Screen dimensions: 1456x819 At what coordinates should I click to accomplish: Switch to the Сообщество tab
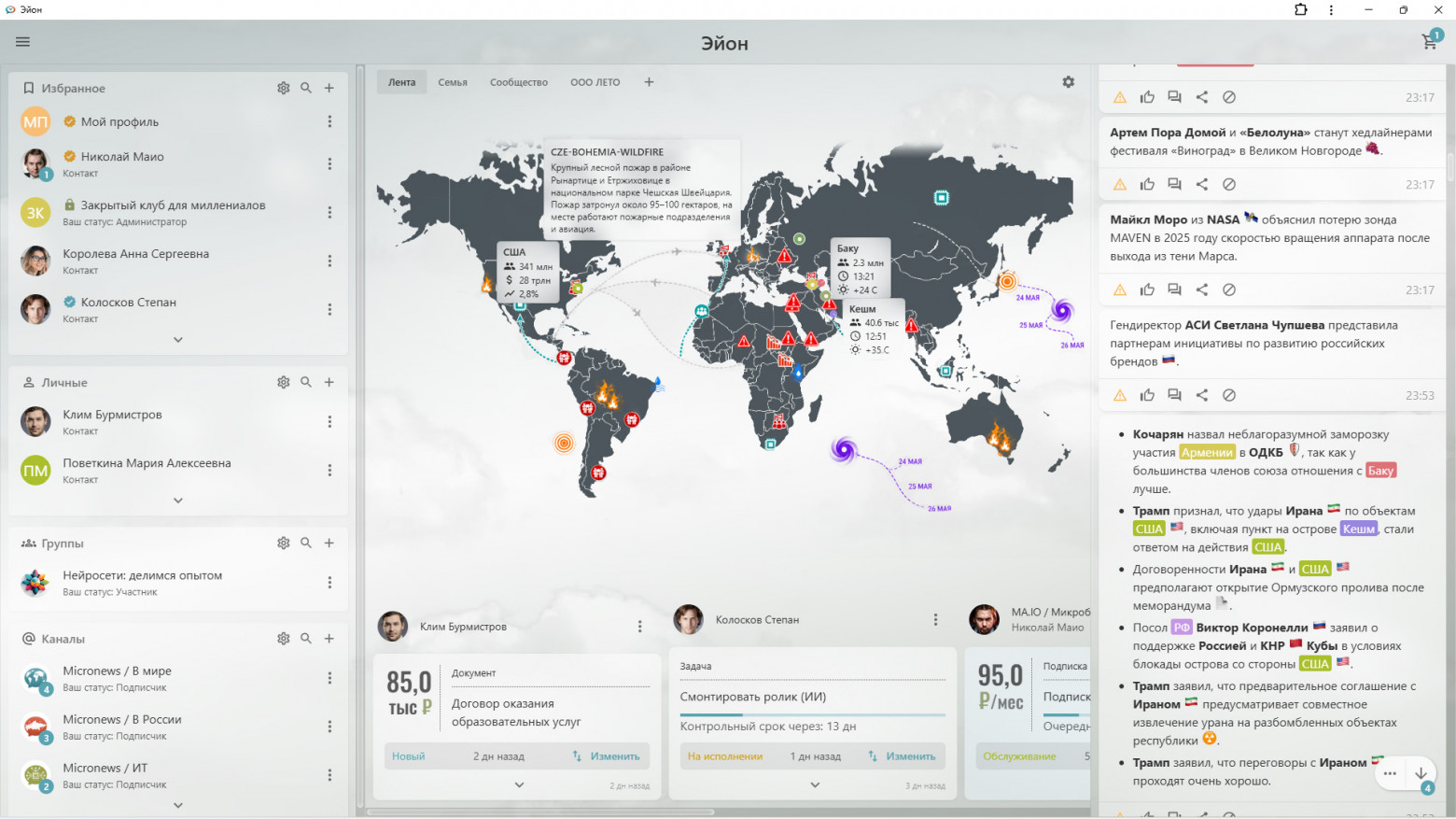click(519, 82)
